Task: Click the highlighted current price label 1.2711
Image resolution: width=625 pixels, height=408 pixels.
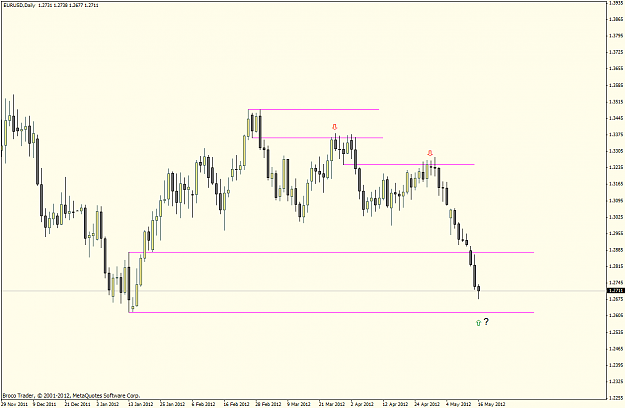Action: [615, 291]
